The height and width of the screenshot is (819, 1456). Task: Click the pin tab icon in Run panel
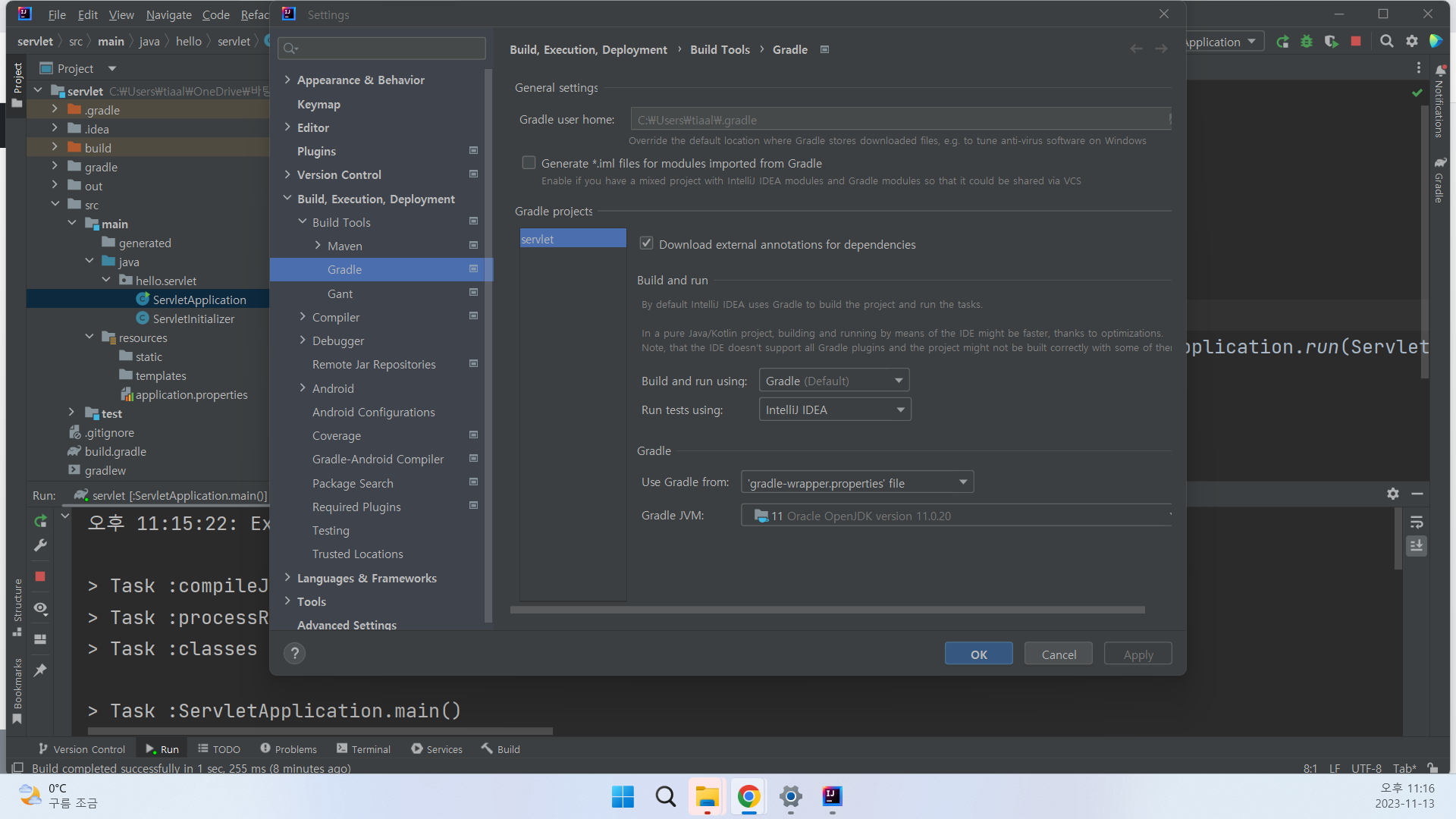tap(41, 670)
